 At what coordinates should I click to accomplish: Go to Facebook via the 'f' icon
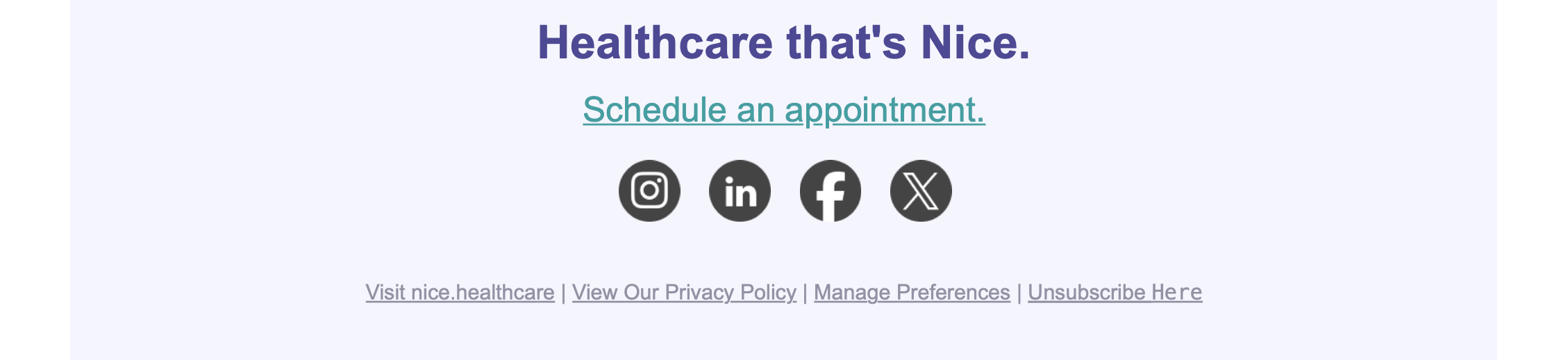831,191
